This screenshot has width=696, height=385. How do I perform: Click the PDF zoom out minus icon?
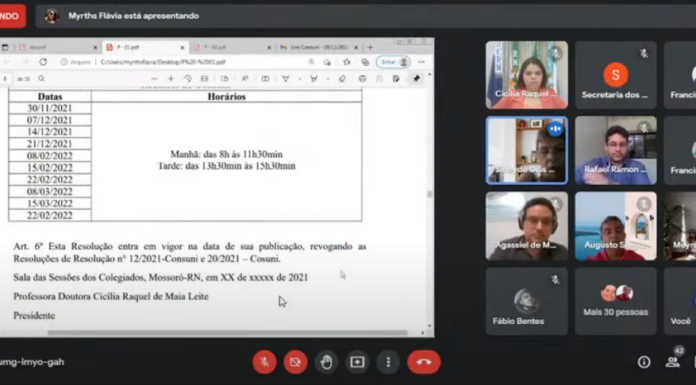point(154,79)
